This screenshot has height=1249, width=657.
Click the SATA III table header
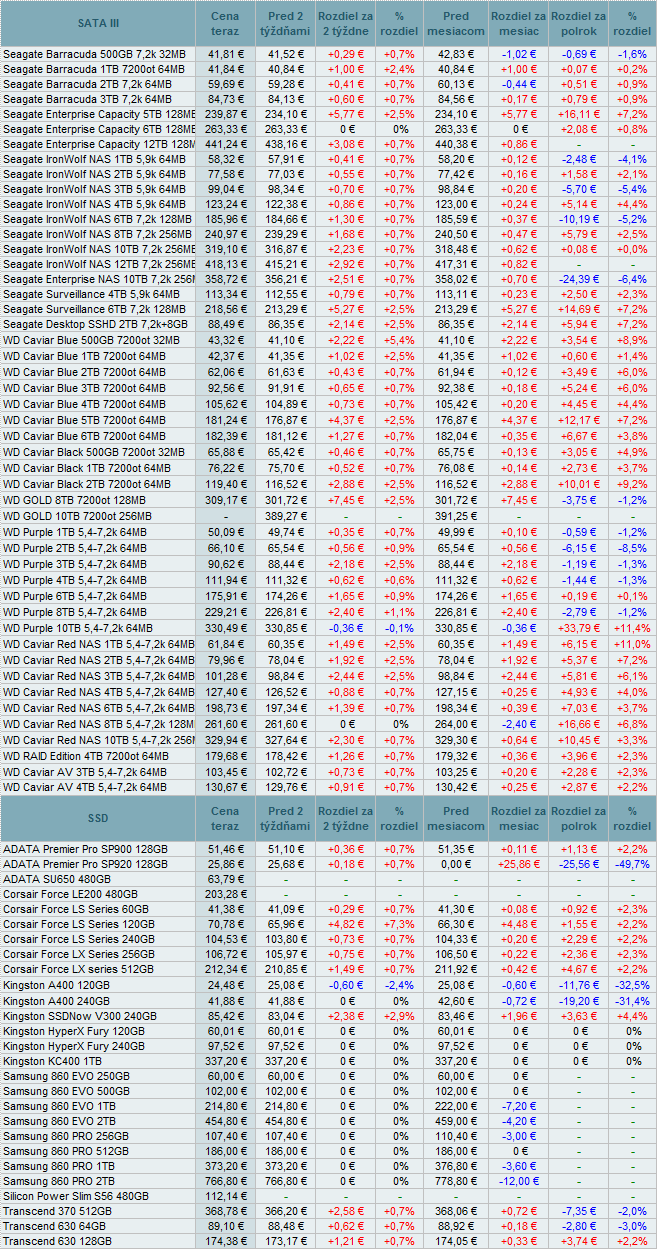[98, 24]
